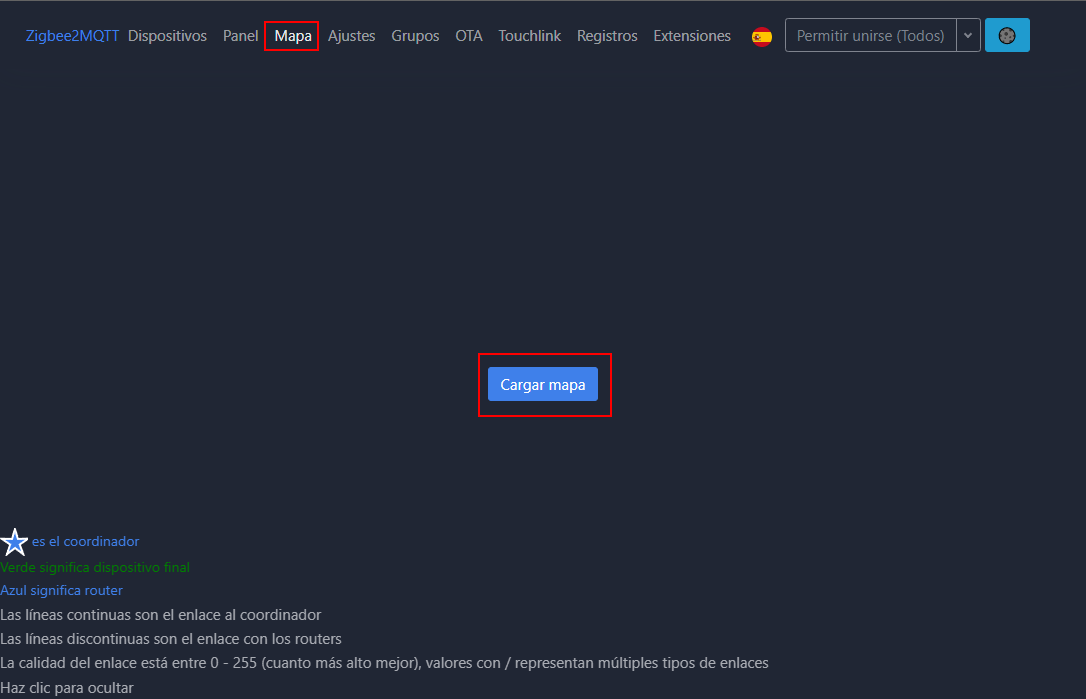Navigate to Grupos
This screenshot has width=1086, height=699.
415,36
